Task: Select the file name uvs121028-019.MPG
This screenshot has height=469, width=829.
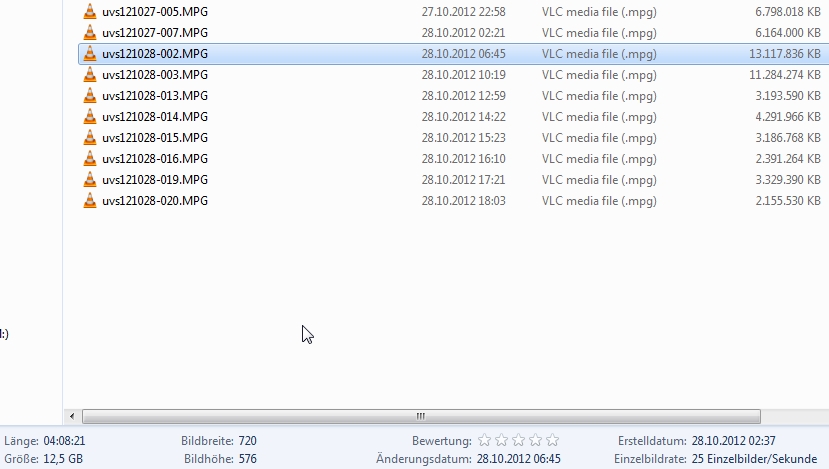Action: click(x=155, y=180)
